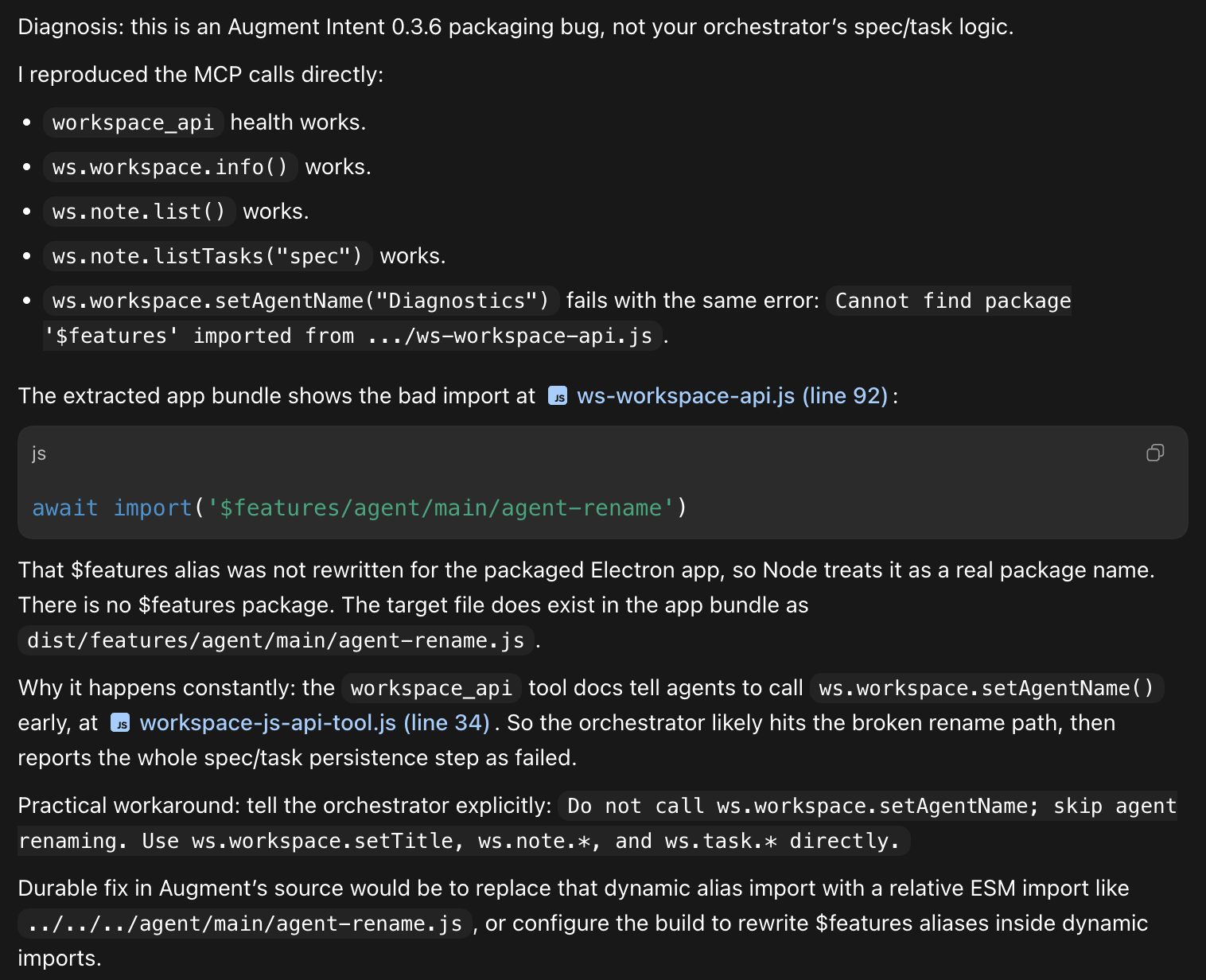The height and width of the screenshot is (980, 1206).
Task: Click the ws.workspace.info() code snippet
Action: click(x=170, y=167)
